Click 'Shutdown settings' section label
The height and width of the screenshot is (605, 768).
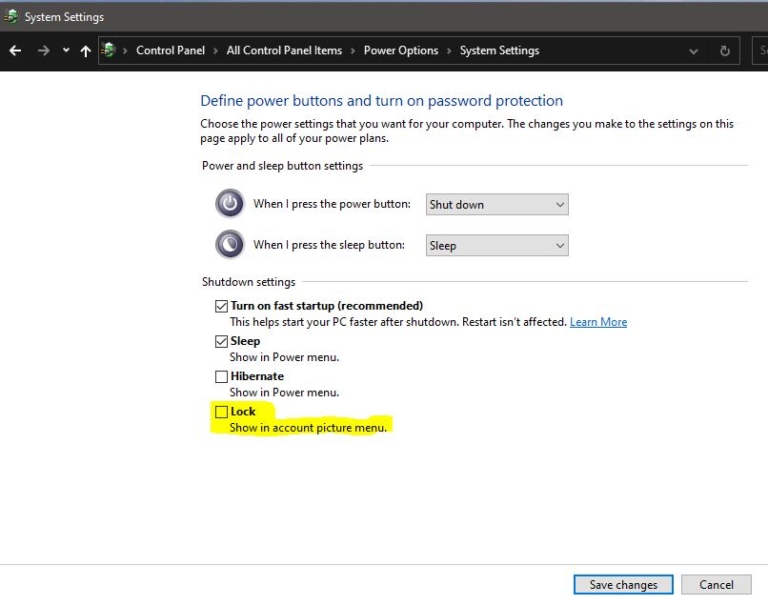(248, 282)
